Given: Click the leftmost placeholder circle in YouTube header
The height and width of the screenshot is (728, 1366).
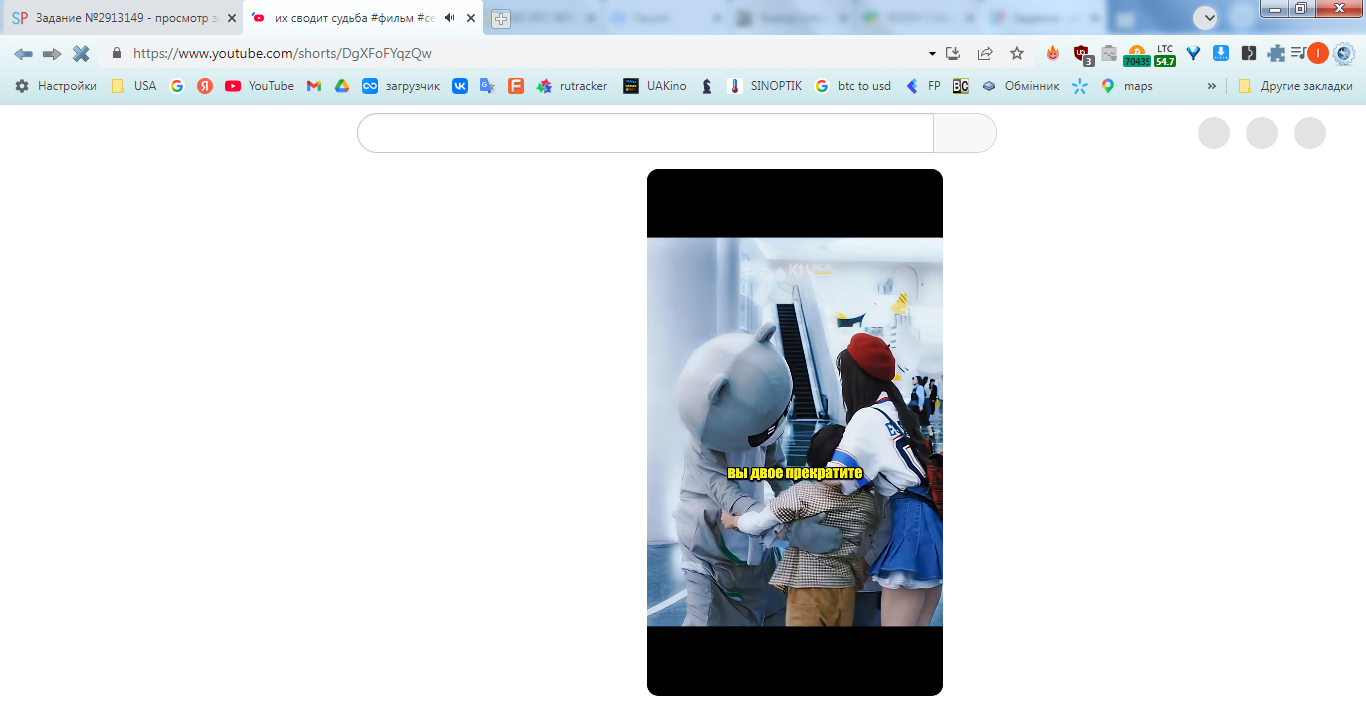Looking at the screenshot, I should point(1214,133).
